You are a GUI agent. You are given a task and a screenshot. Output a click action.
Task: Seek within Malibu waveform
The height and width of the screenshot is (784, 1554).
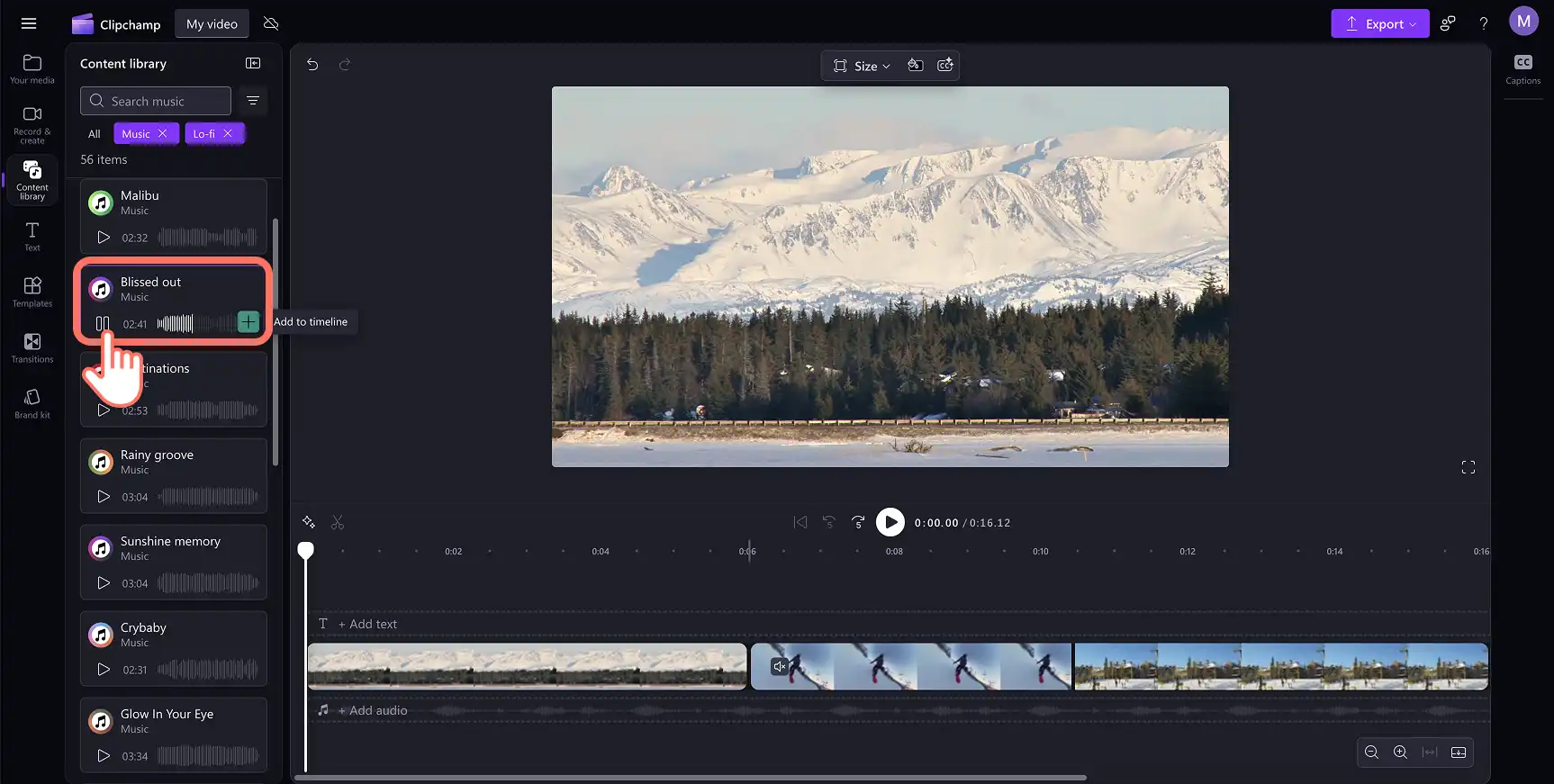pos(208,238)
